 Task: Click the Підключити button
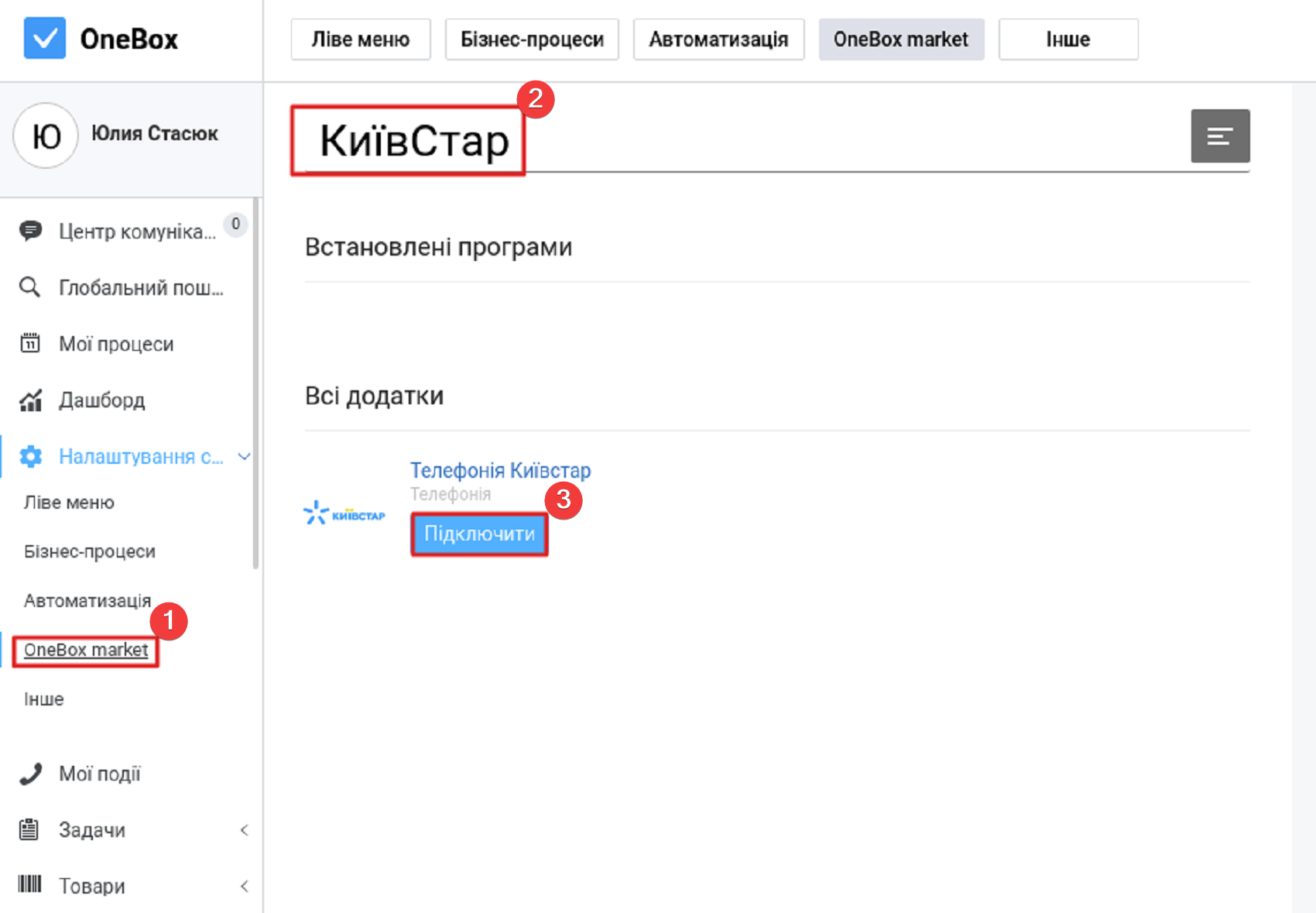[478, 534]
